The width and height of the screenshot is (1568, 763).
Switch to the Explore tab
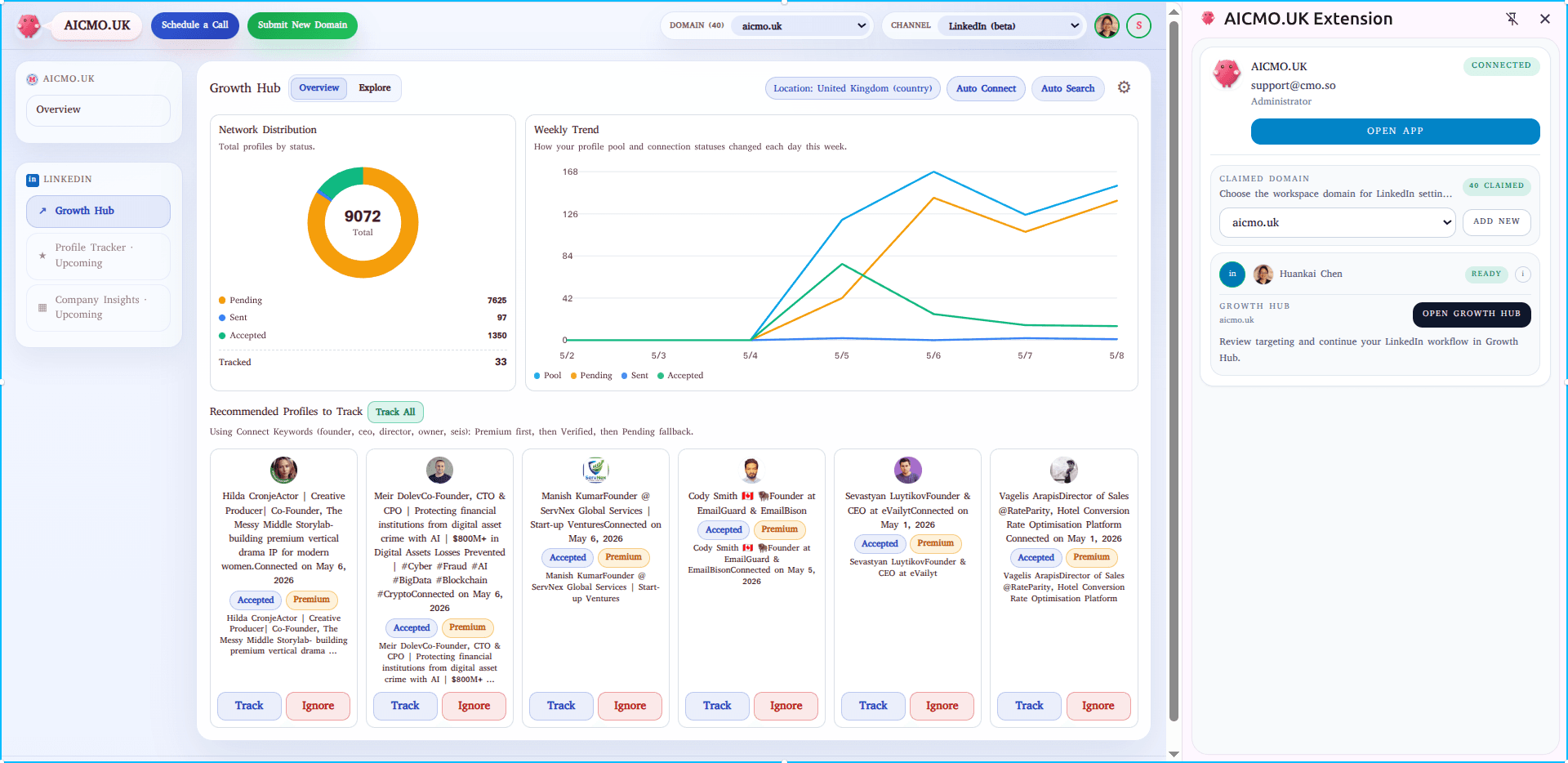pos(375,88)
